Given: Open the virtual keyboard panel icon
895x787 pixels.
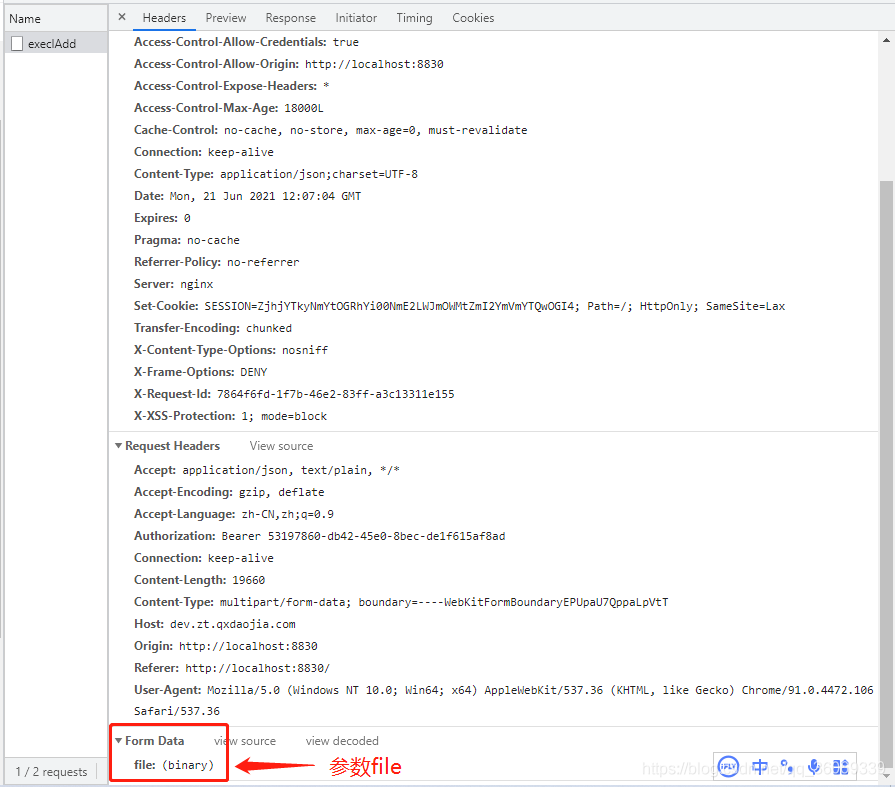Looking at the screenshot, I should (841, 765).
